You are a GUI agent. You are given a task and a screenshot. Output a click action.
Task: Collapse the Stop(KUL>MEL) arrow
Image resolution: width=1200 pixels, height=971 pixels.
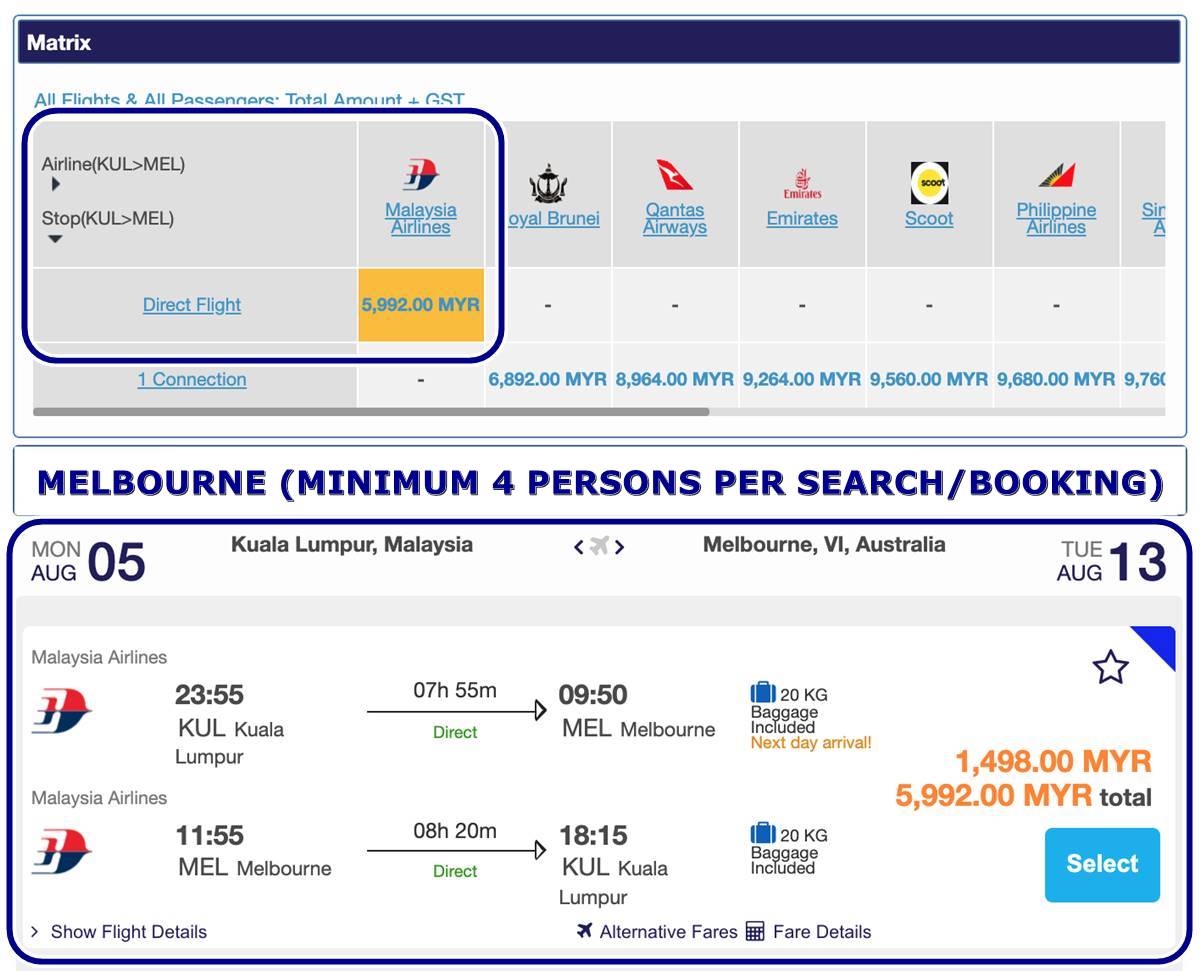(55, 239)
